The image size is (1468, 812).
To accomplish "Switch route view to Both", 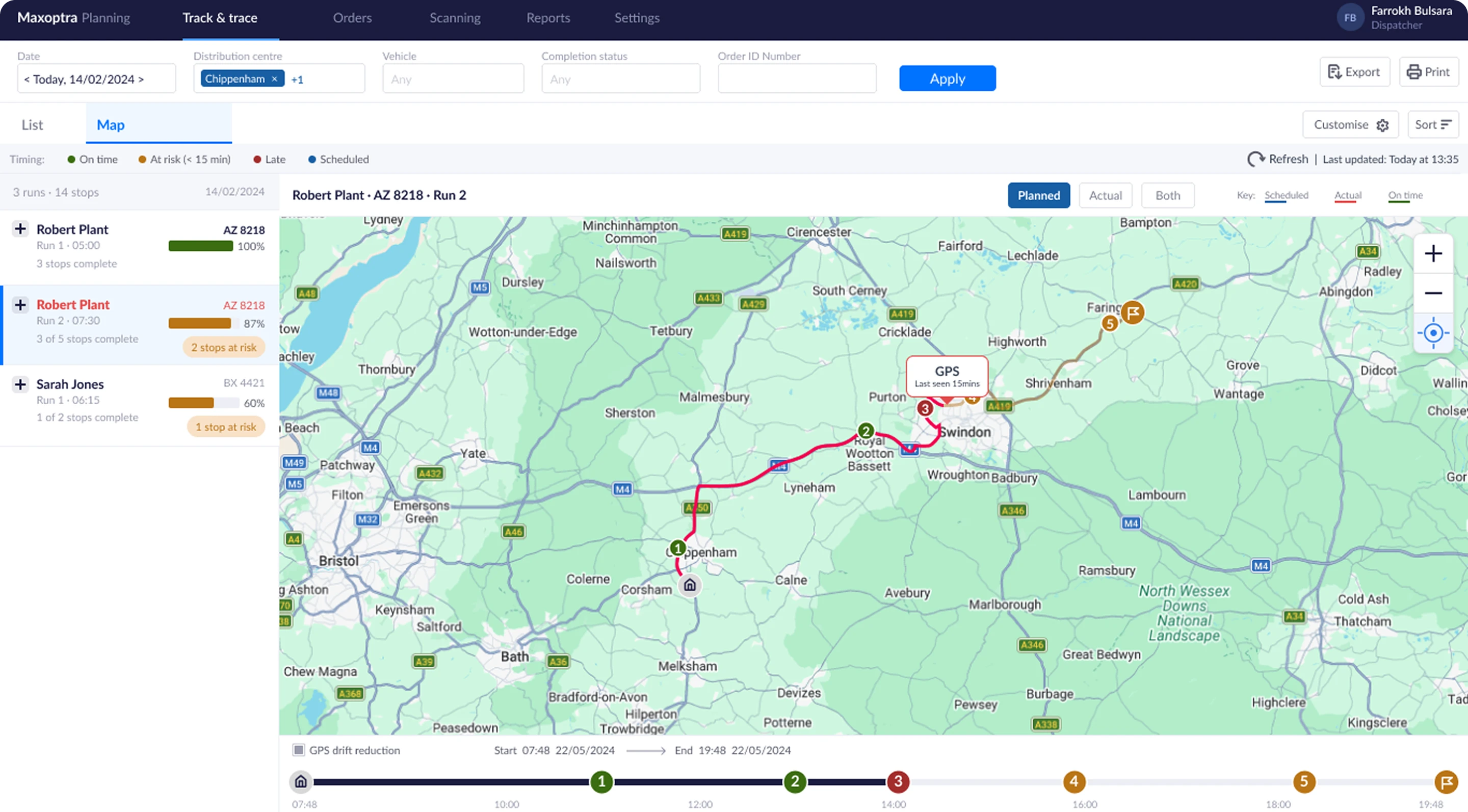I will point(1168,195).
